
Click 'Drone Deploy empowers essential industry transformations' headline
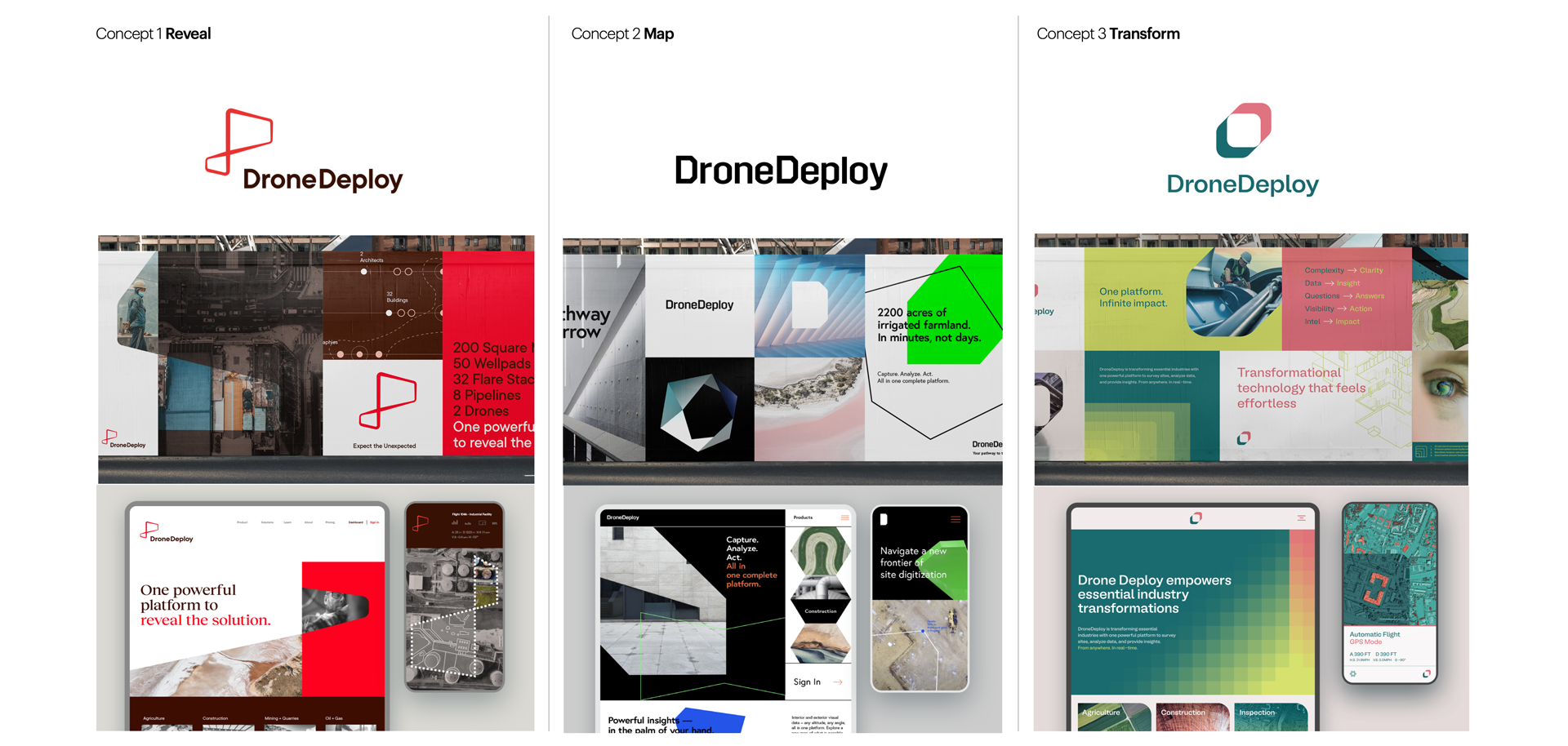tap(1155, 594)
